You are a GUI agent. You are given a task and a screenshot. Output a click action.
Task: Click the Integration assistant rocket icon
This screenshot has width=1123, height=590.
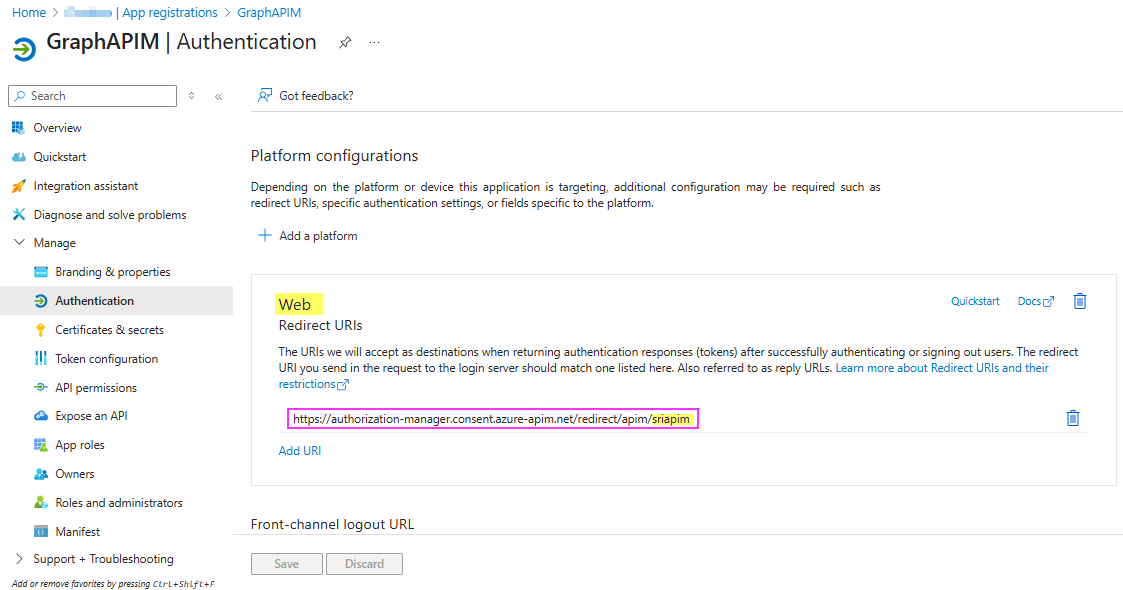tap(19, 186)
